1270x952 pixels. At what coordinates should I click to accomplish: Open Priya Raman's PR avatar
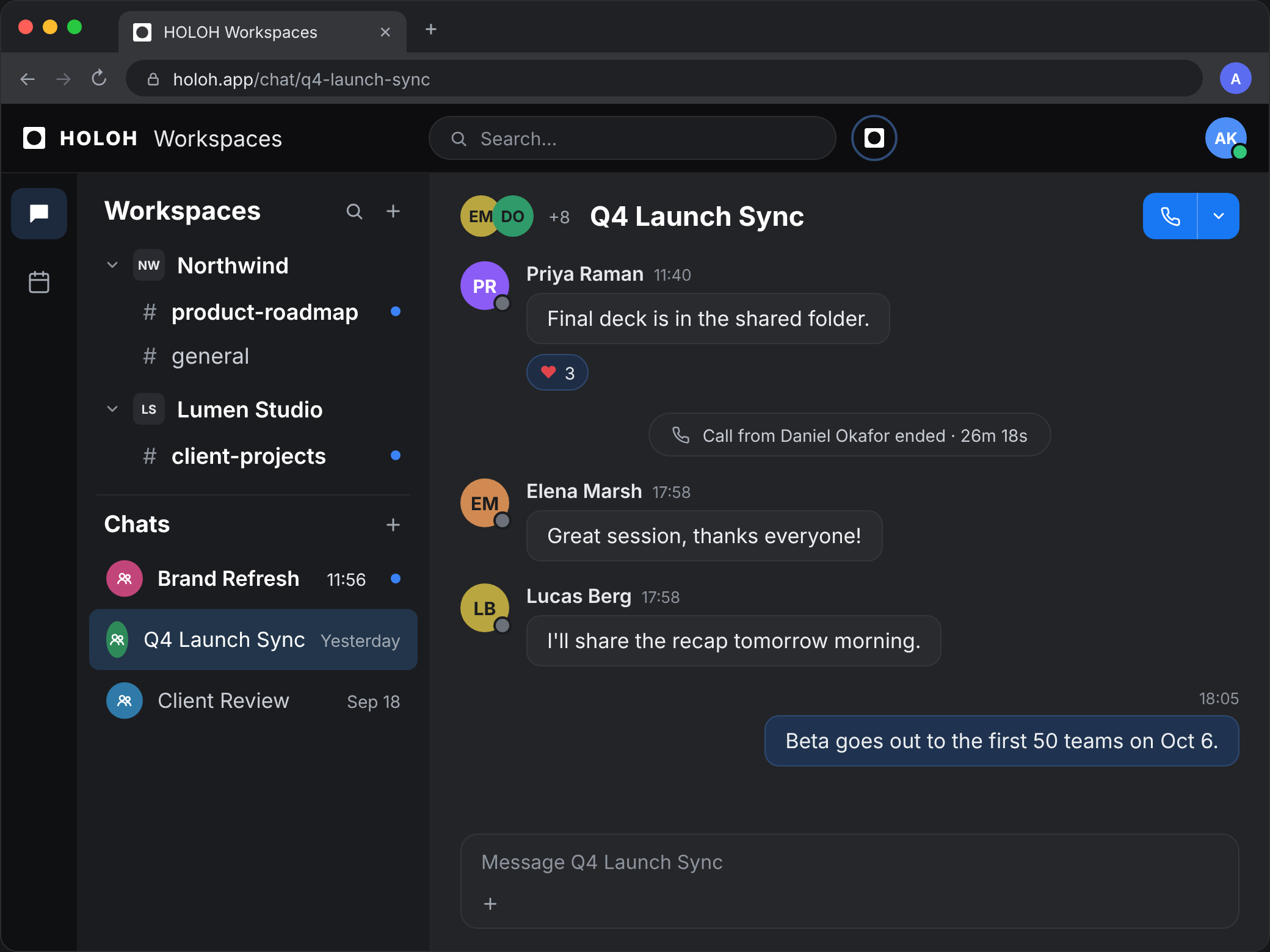(485, 286)
